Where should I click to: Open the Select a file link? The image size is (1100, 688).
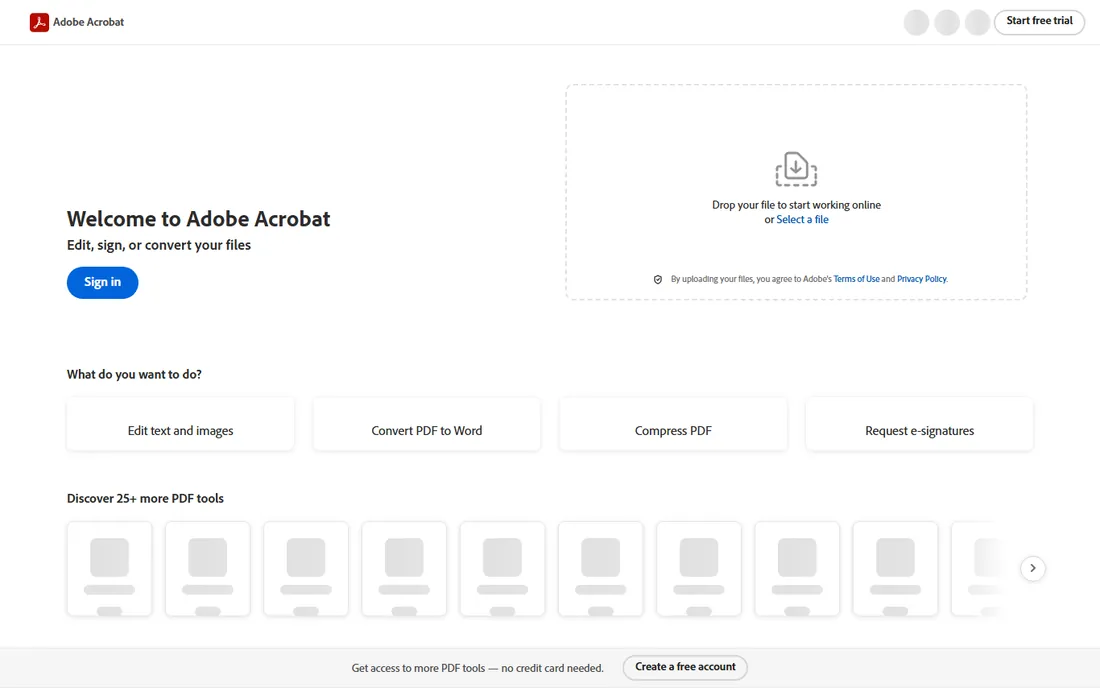coord(803,220)
